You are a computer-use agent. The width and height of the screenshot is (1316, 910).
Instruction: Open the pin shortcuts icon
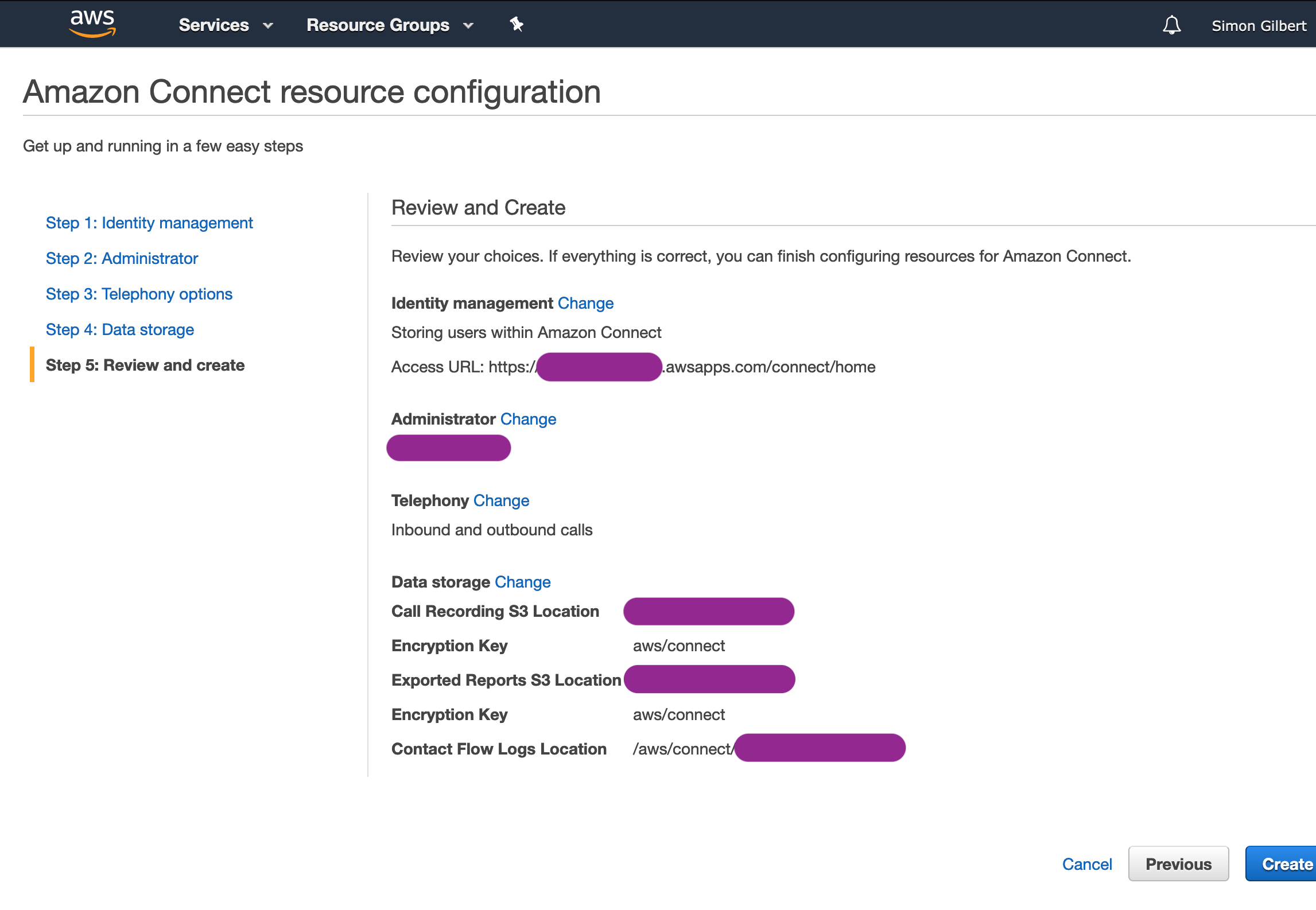pyautogui.click(x=517, y=24)
